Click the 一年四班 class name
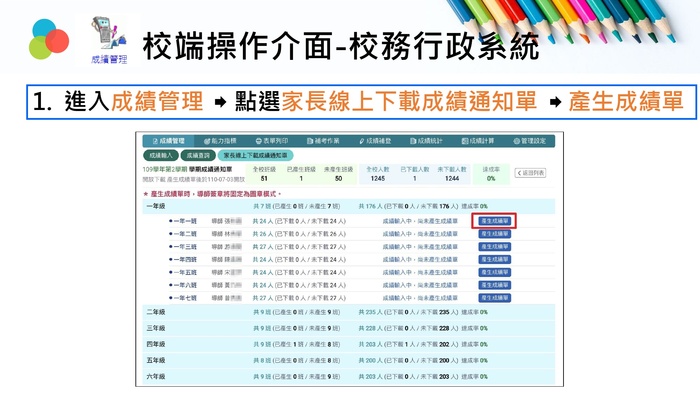This screenshot has height=394, width=700. (185, 260)
